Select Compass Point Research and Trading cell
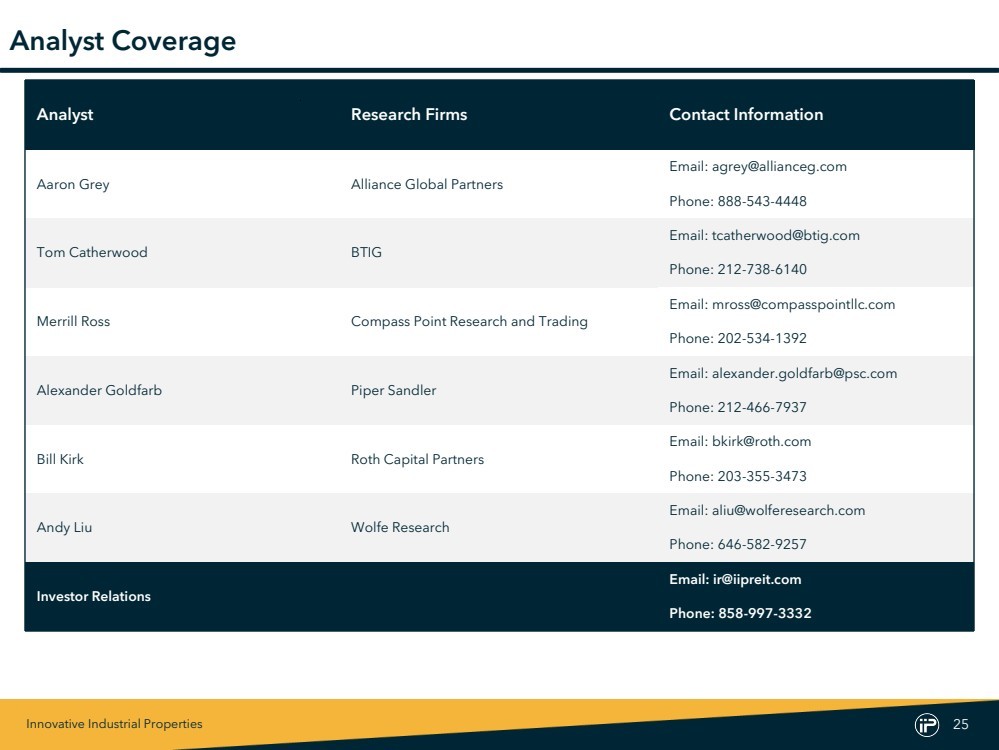 [470, 322]
